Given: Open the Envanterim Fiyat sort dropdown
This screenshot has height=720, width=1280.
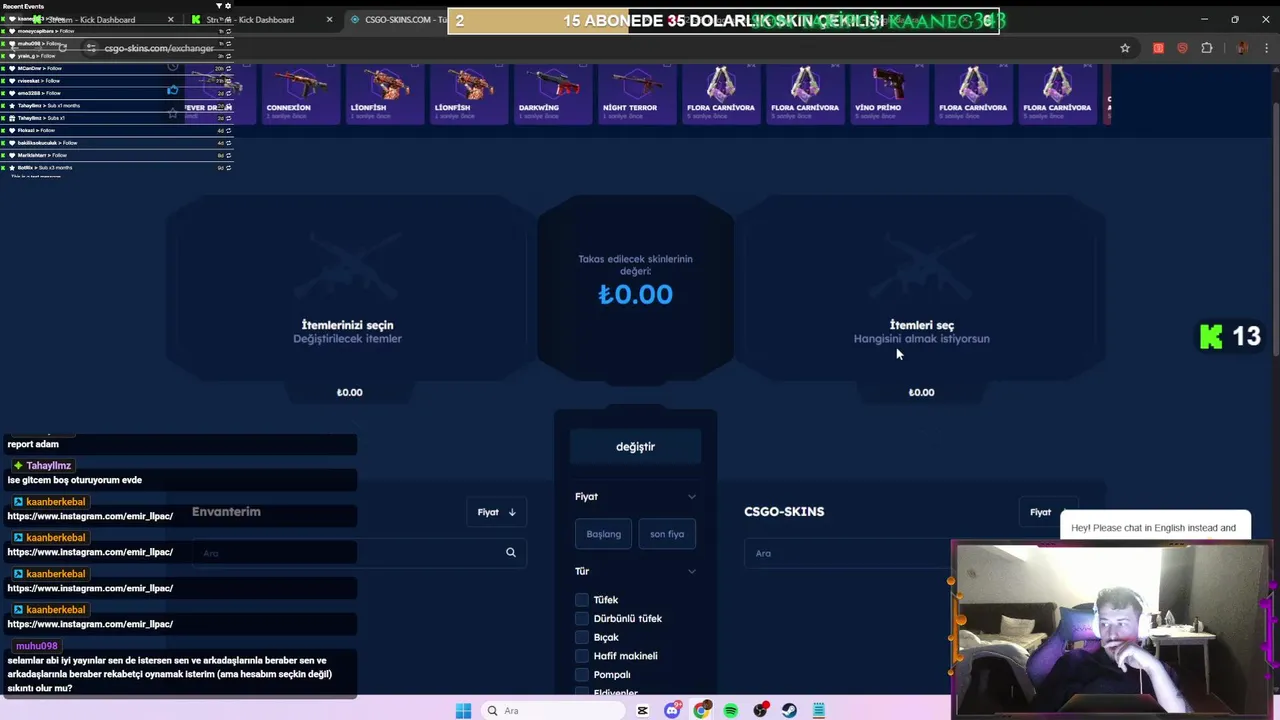Looking at the screenshot, I should coord(496,512).
